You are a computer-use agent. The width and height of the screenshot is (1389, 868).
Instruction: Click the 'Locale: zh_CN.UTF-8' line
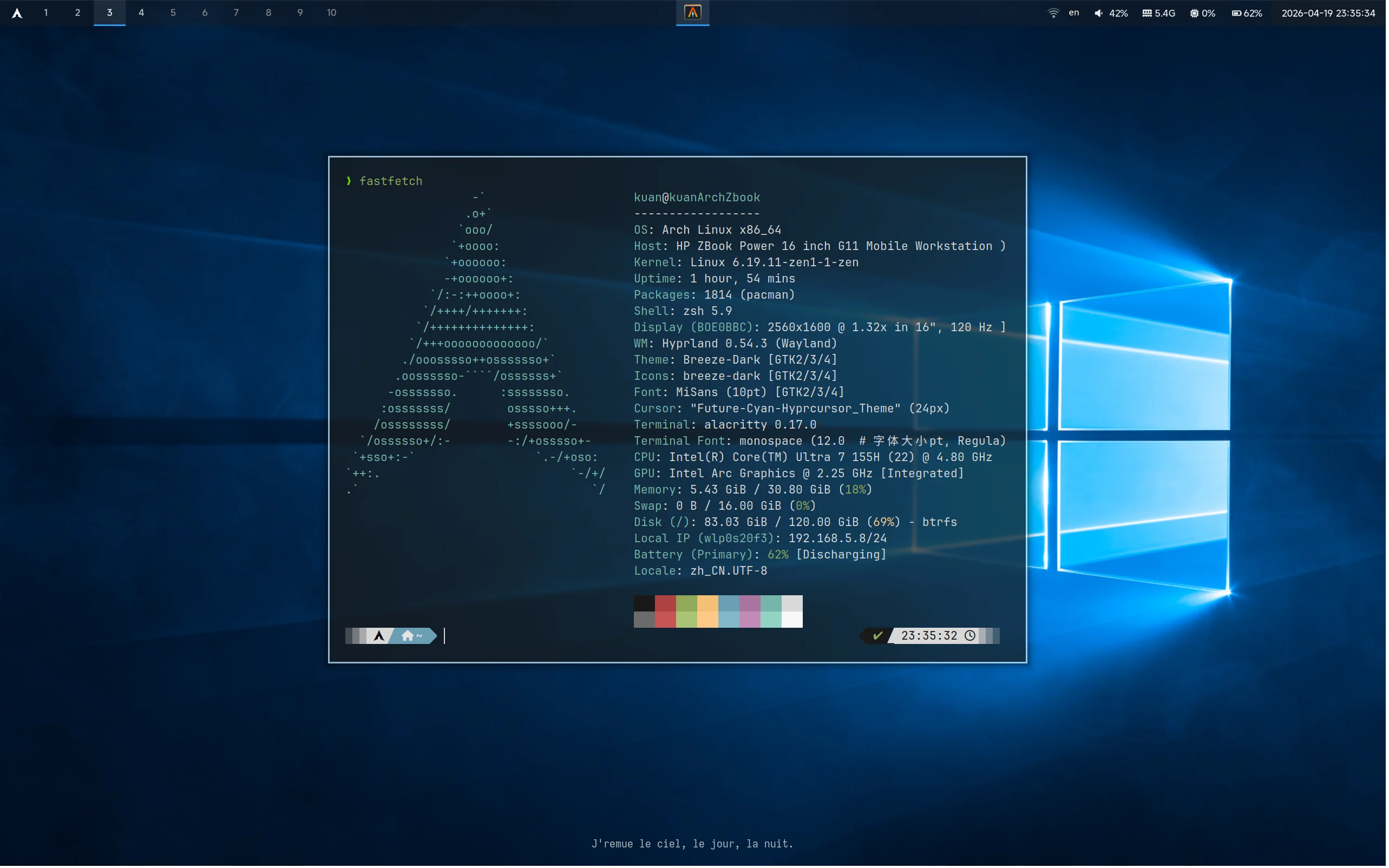click(702, 572)
